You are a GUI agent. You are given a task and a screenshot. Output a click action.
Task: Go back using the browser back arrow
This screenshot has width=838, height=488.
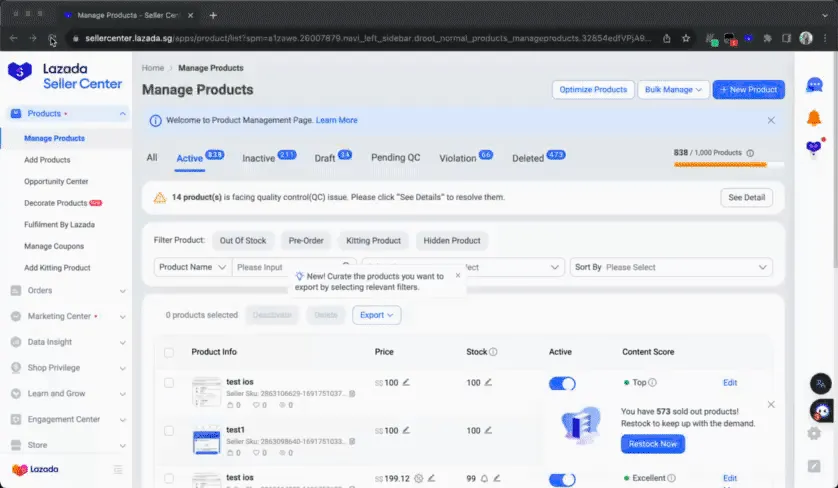click(x=13, y=38)
